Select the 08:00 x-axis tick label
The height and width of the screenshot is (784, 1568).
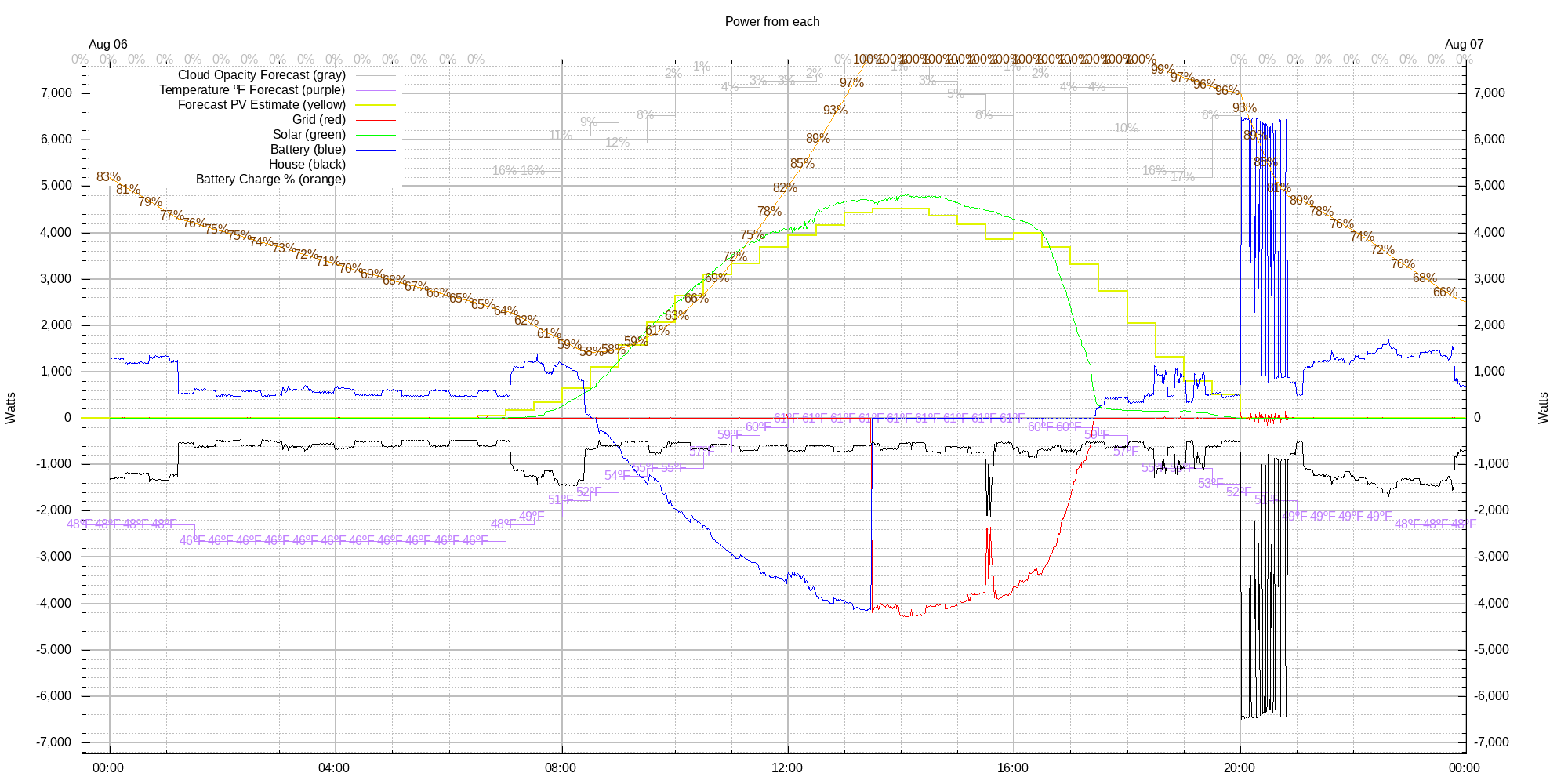(561, 768)
